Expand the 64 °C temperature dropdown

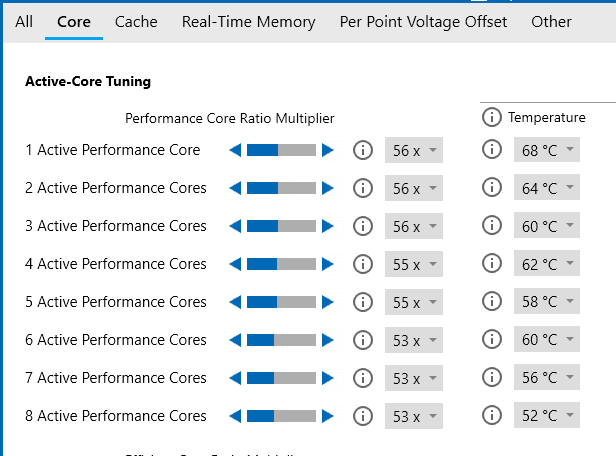[x=546, y=187]
